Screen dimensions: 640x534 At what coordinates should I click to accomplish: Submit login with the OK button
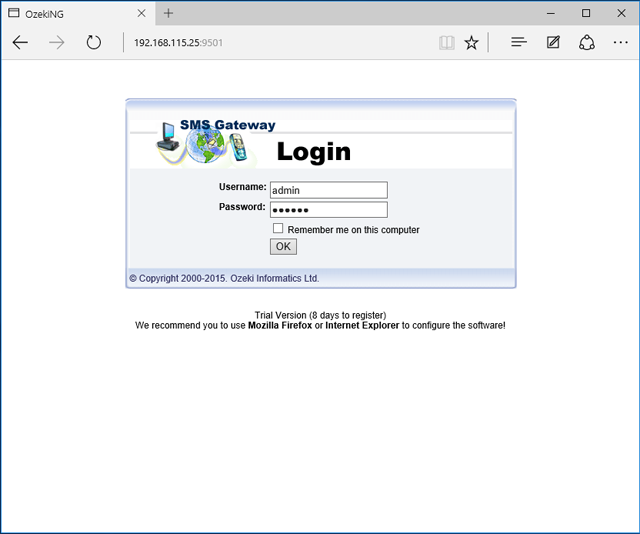pyautogui.click(x=283, y=247)
